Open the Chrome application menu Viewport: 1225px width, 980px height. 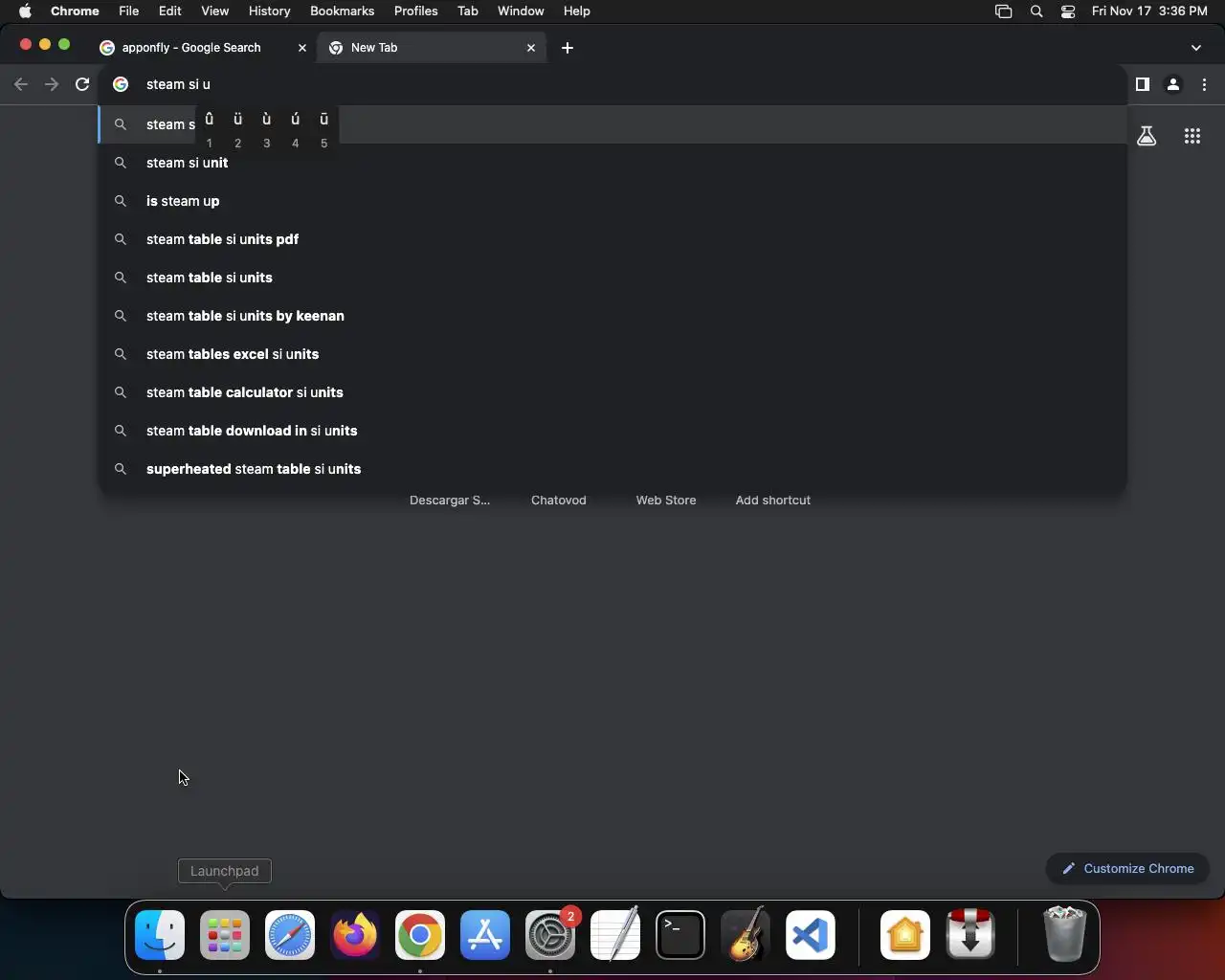(x=75, y=11)
